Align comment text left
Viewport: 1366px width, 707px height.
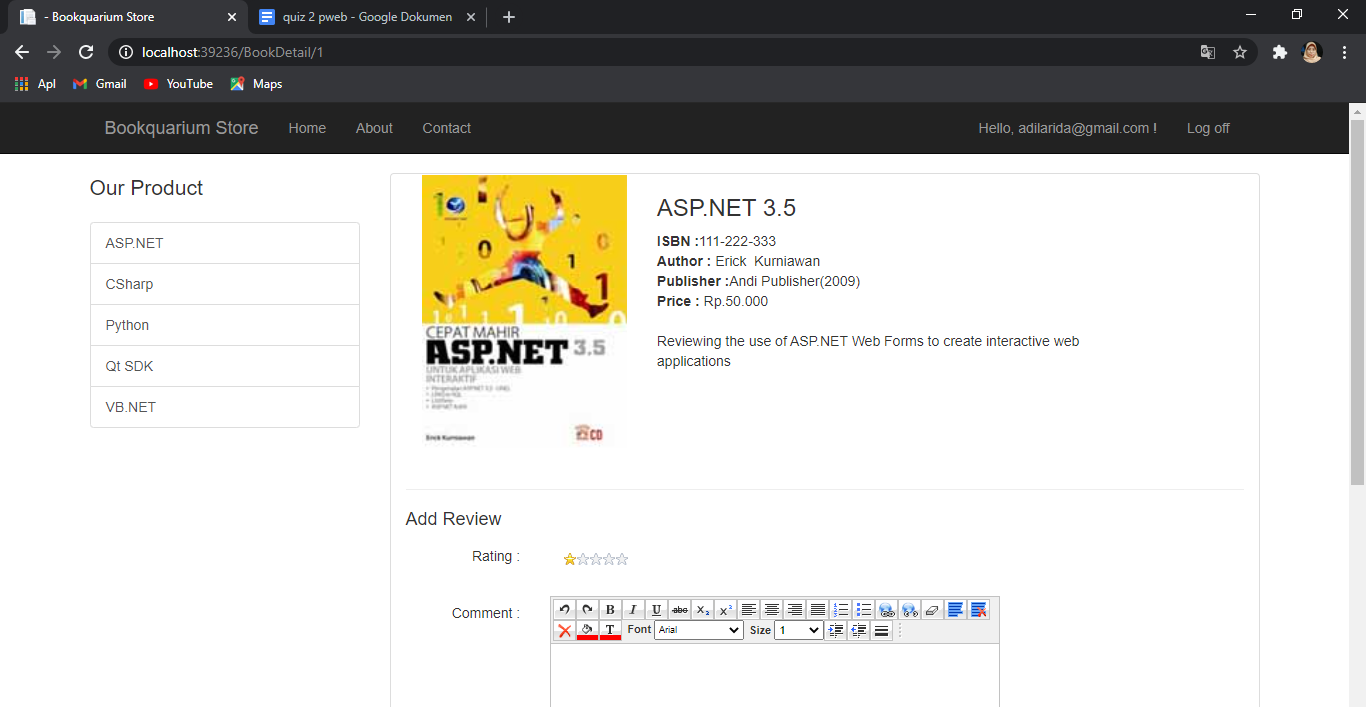(749, 610)
